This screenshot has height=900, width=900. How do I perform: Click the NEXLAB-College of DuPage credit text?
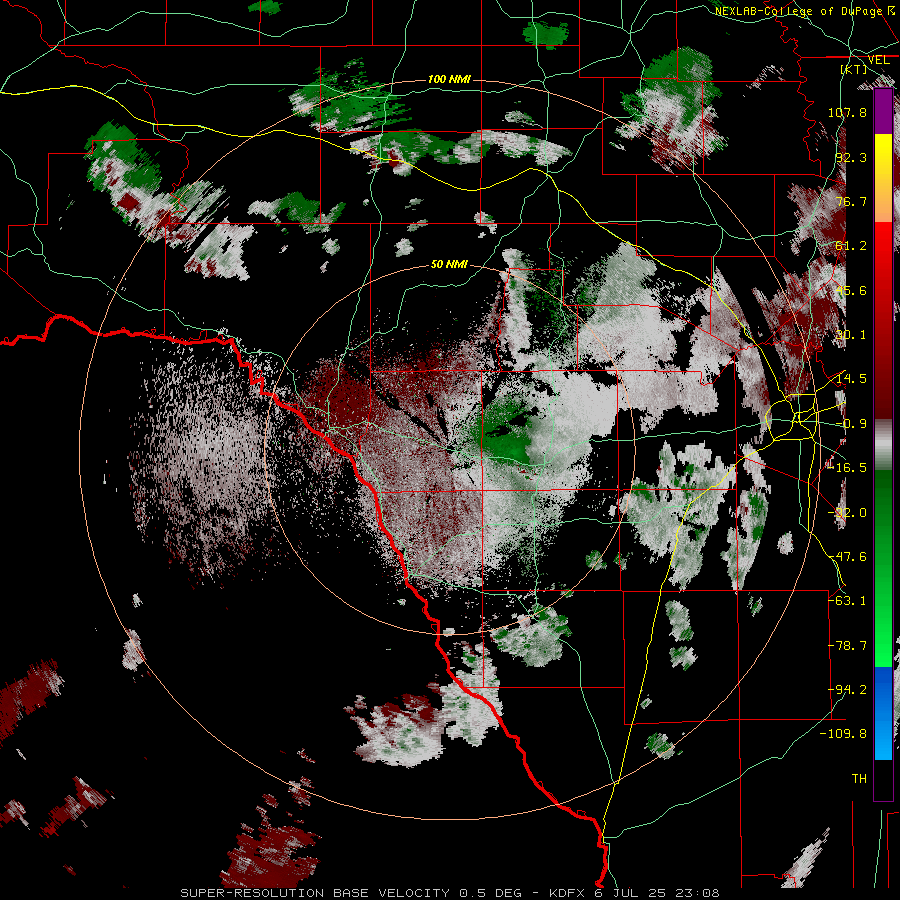(805, 11)
